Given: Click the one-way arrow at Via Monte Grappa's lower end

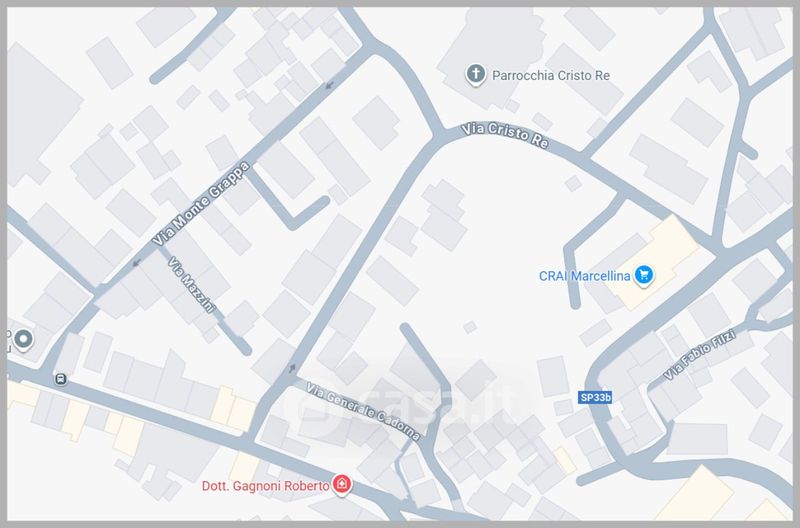Looking at the screenshot, I should 136,263.
